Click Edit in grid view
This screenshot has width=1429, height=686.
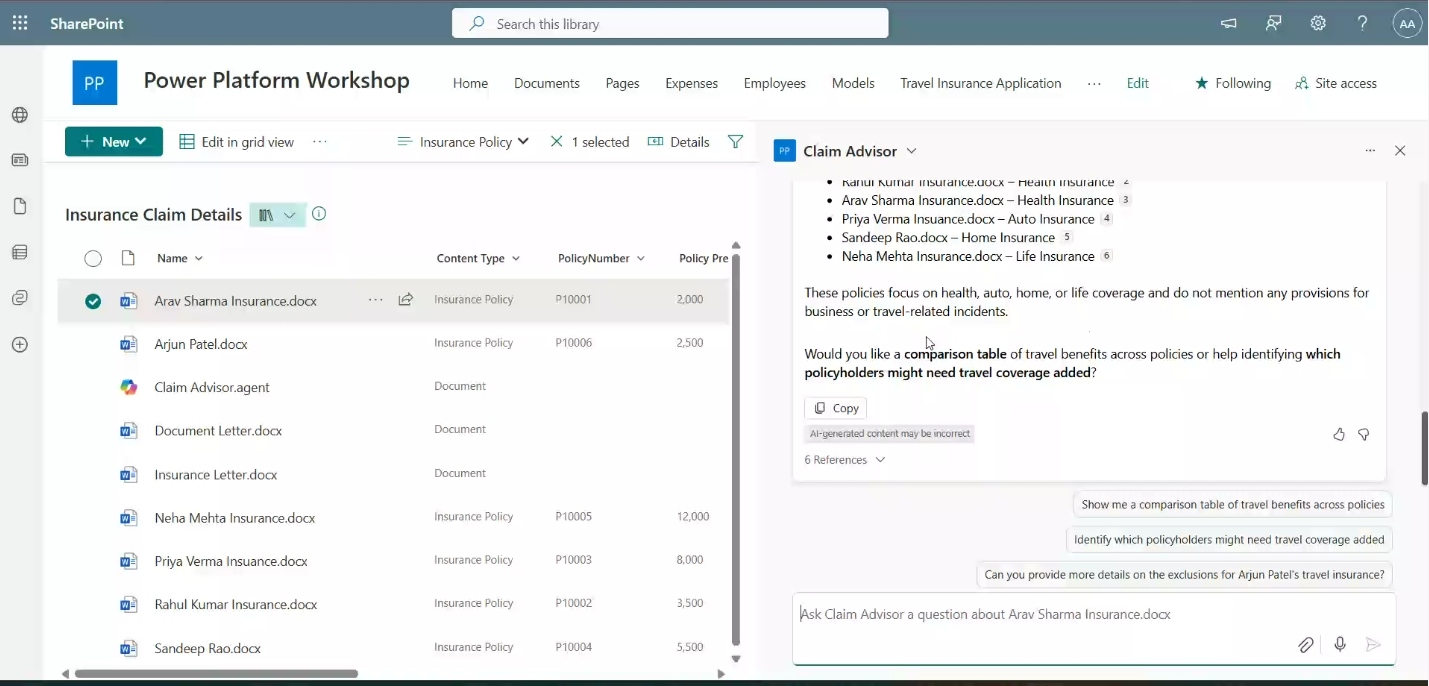(x=236, y=142)
